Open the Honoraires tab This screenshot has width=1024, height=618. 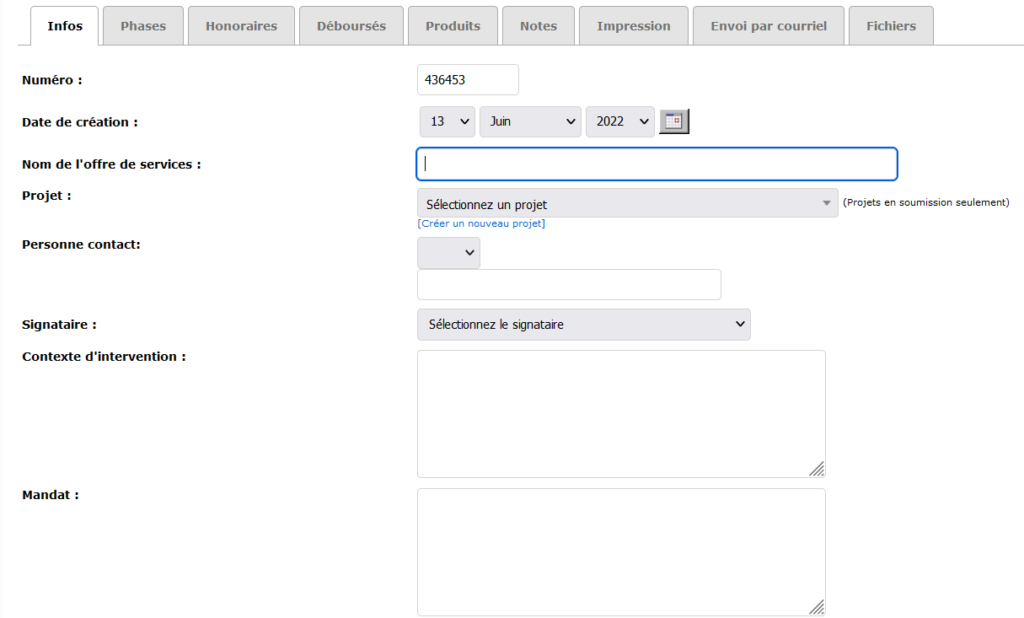(x=241, y=26)
